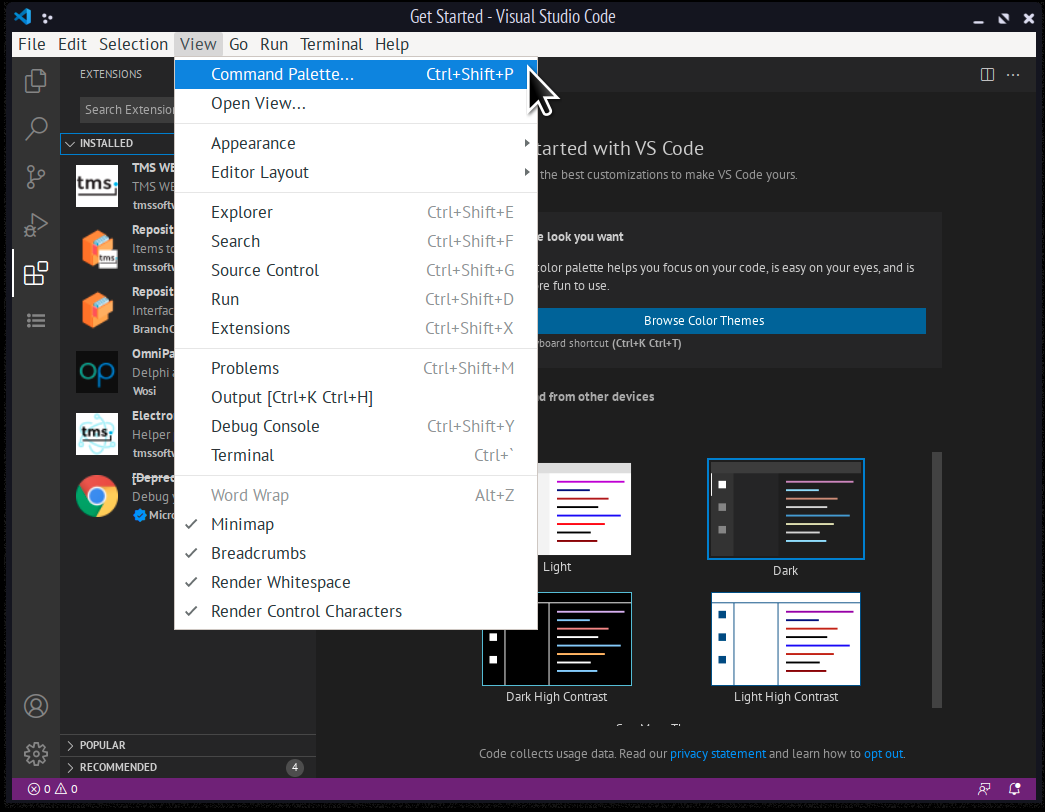The height and width of the screenshot is (812, 1045).
Task: Choose Run entry in View dropdown
Action: (356, 299)
